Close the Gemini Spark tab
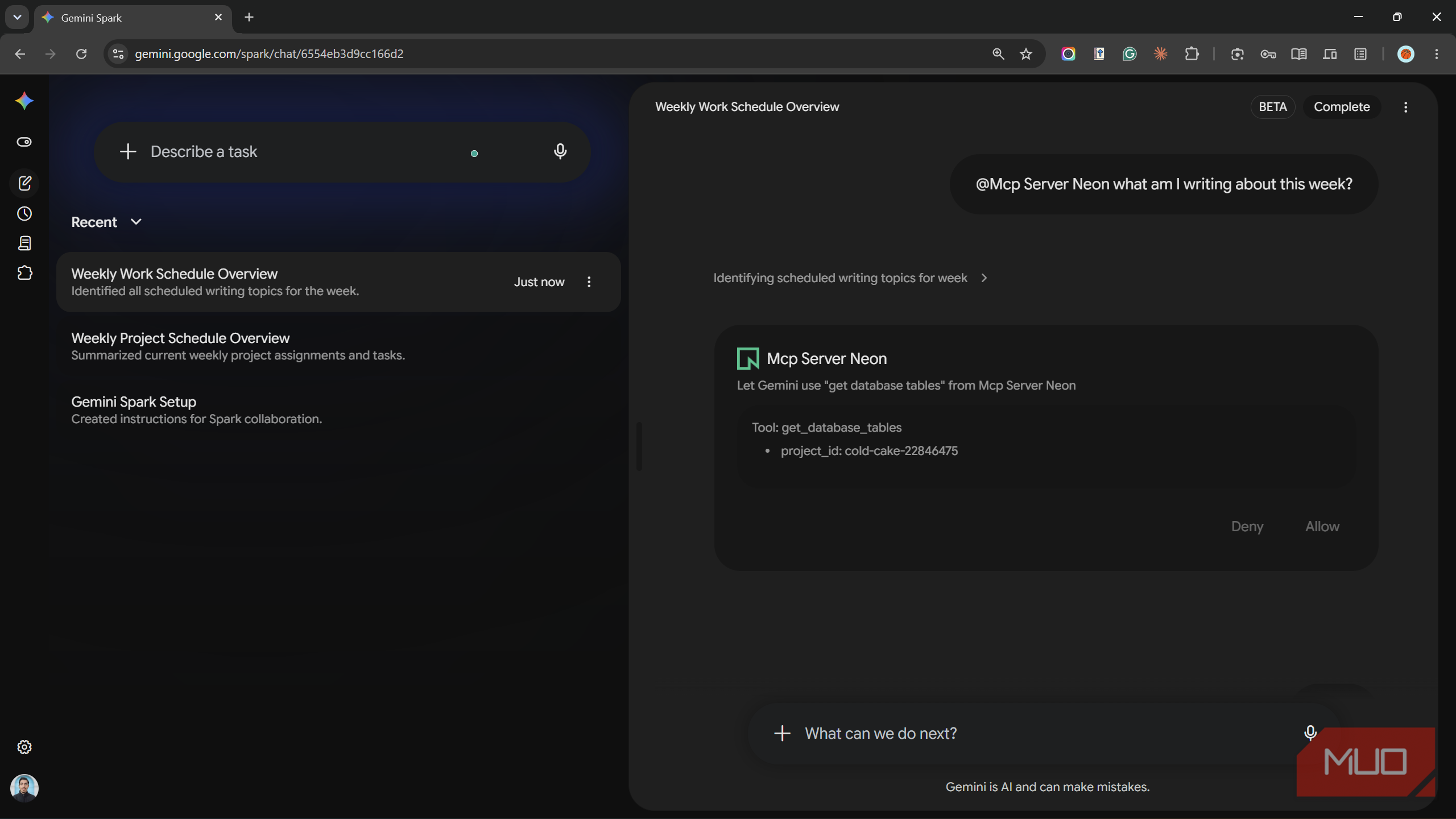The image size is (1456, 819). click(218, 18)
